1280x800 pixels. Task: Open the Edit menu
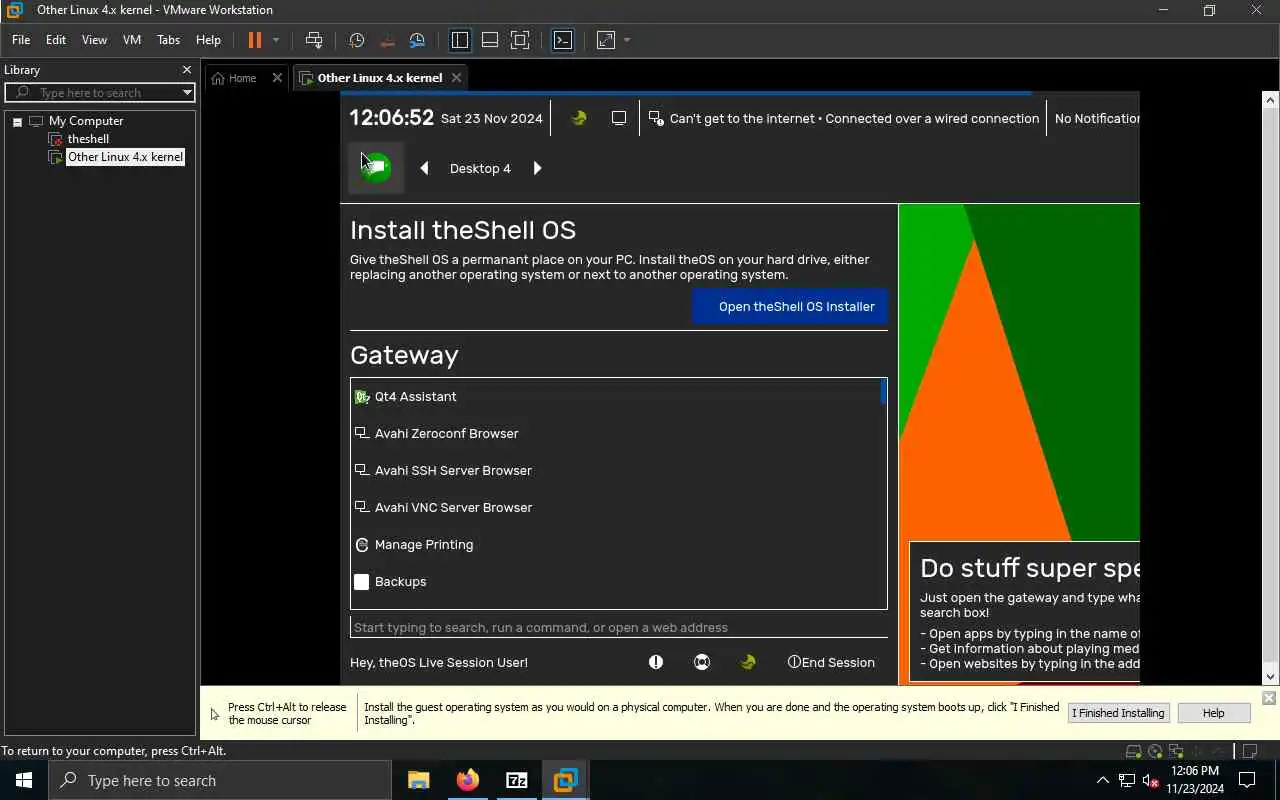pos(56,40)
